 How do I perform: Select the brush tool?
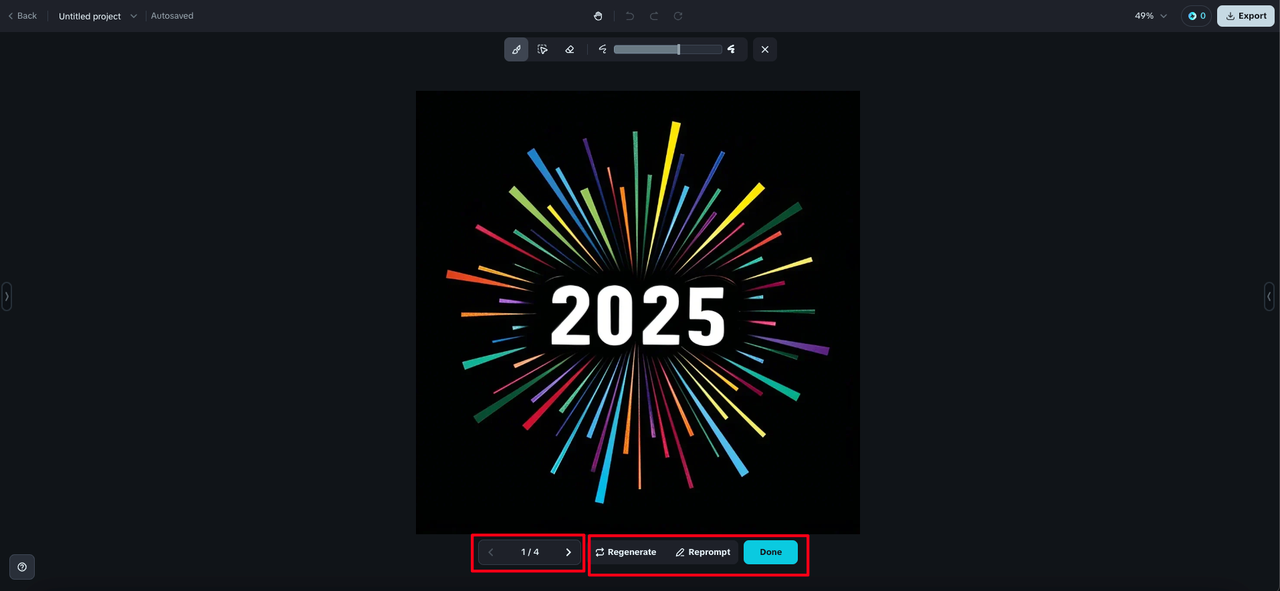tap(516, 49)
